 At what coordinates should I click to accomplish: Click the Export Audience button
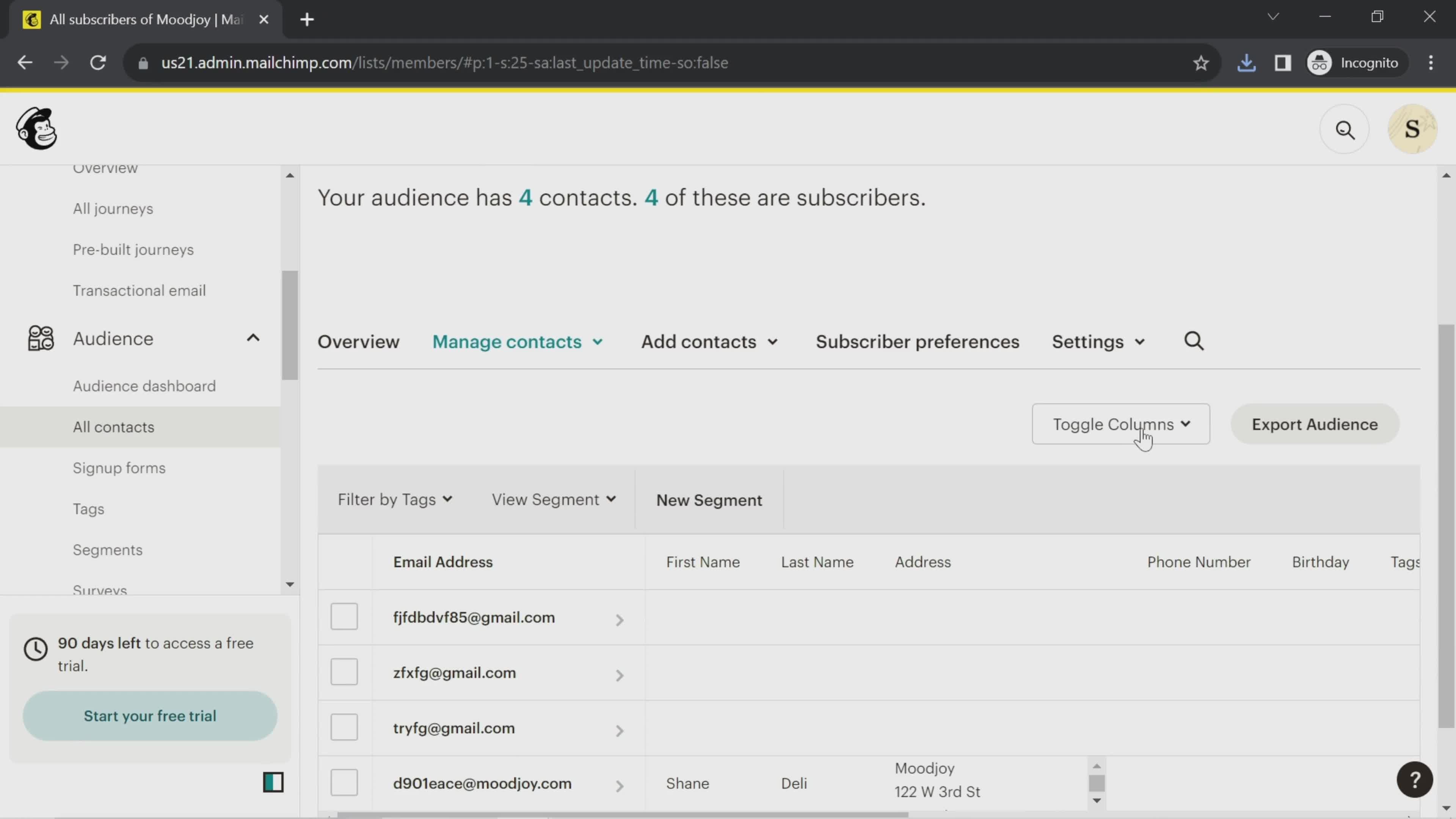click(x=1315, y=424)
